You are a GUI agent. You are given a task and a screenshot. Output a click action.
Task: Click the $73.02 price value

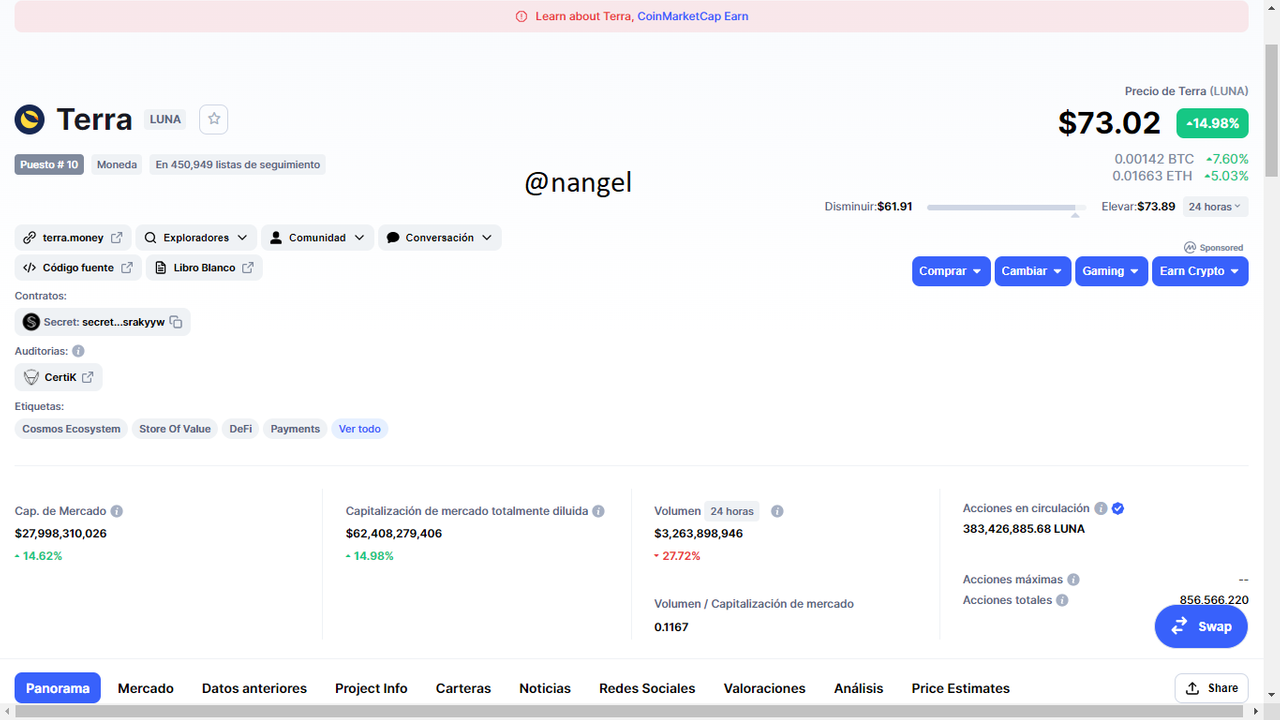tap(1110, 123)
